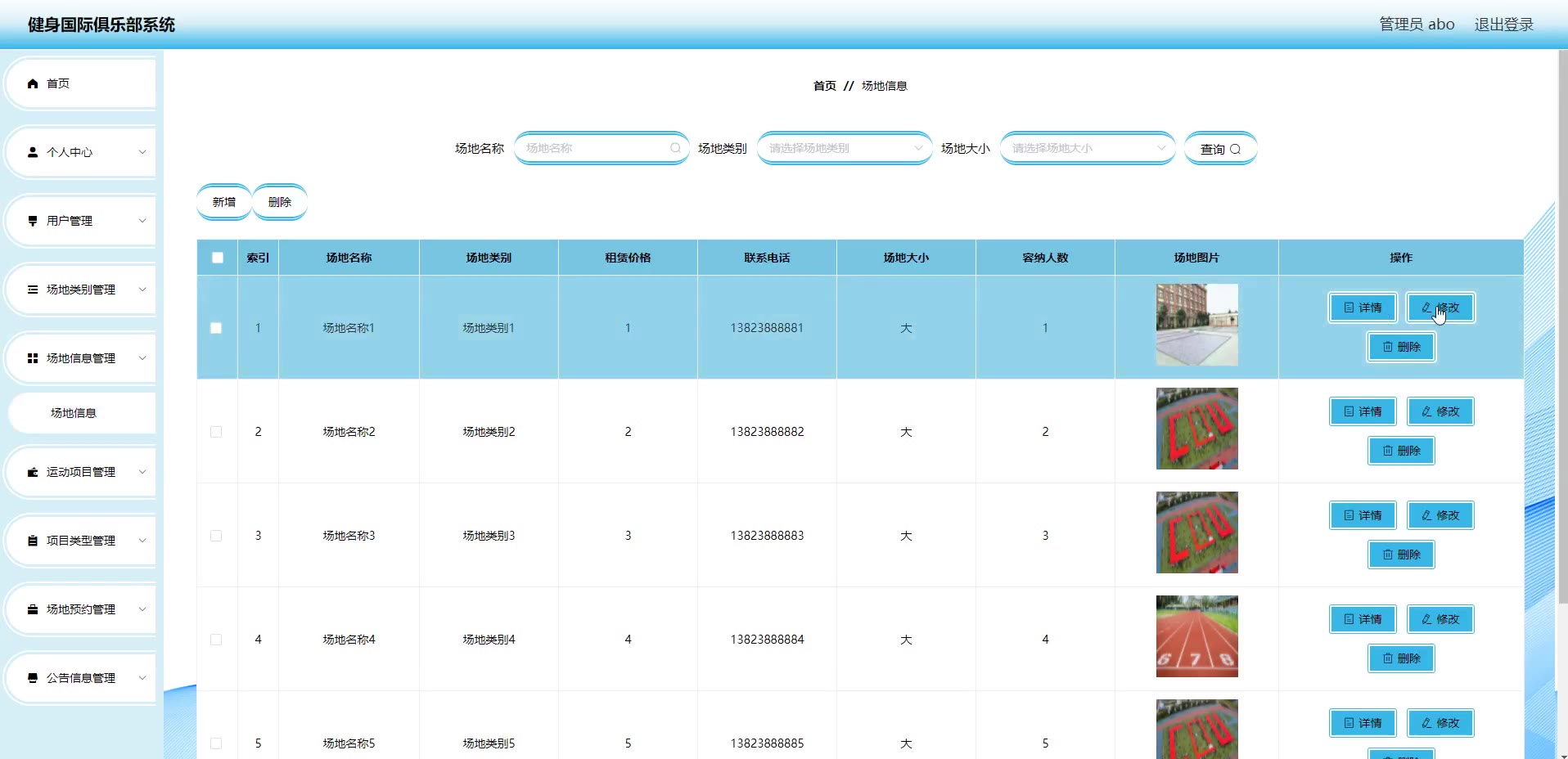This screenshot has height=759, width=1568.
Task: Click the trash icon in row 3's 删除 button
Action: [x=1388, y=555]
